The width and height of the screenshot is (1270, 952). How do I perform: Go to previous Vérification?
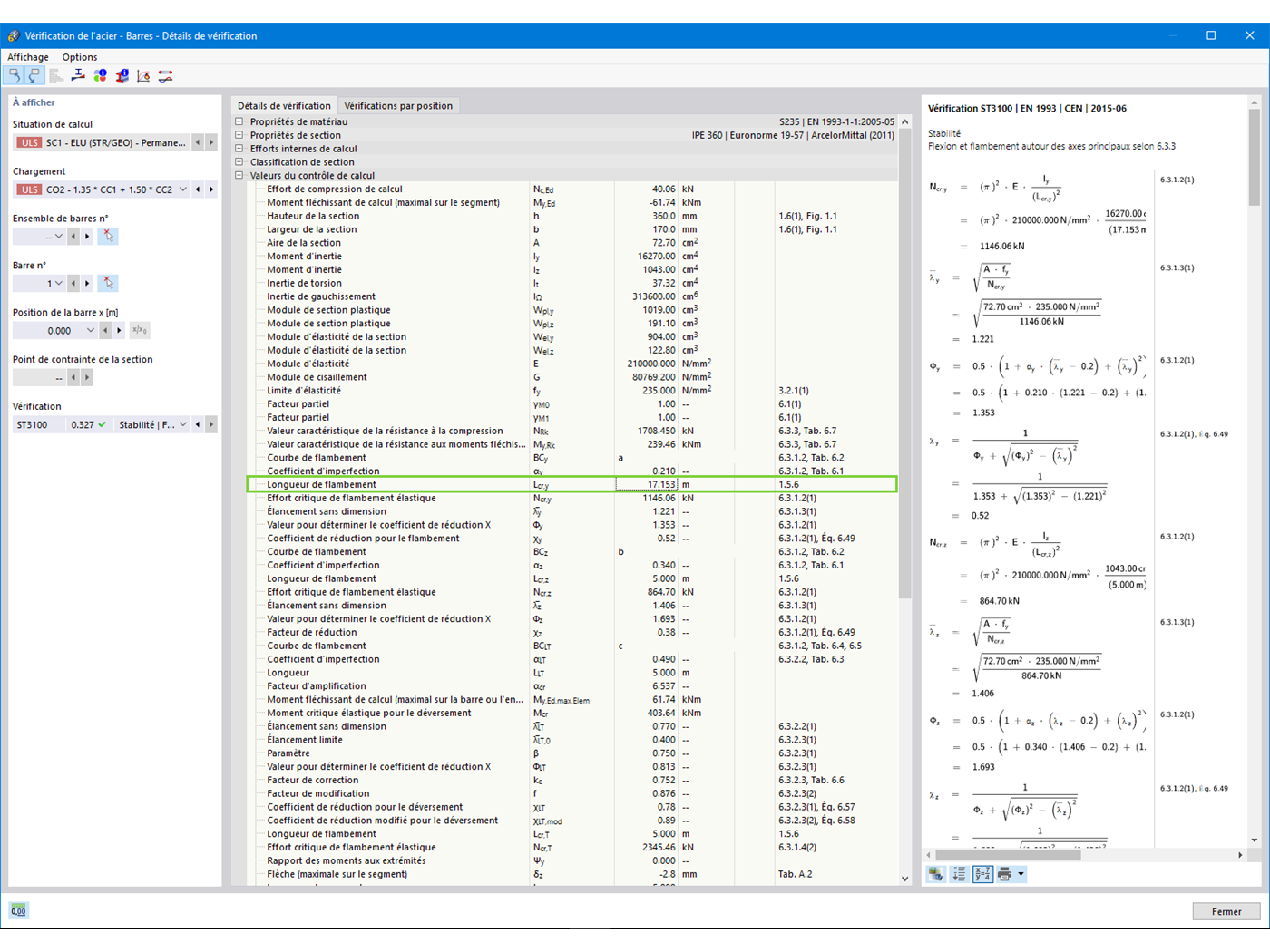[x=198, y=425]
